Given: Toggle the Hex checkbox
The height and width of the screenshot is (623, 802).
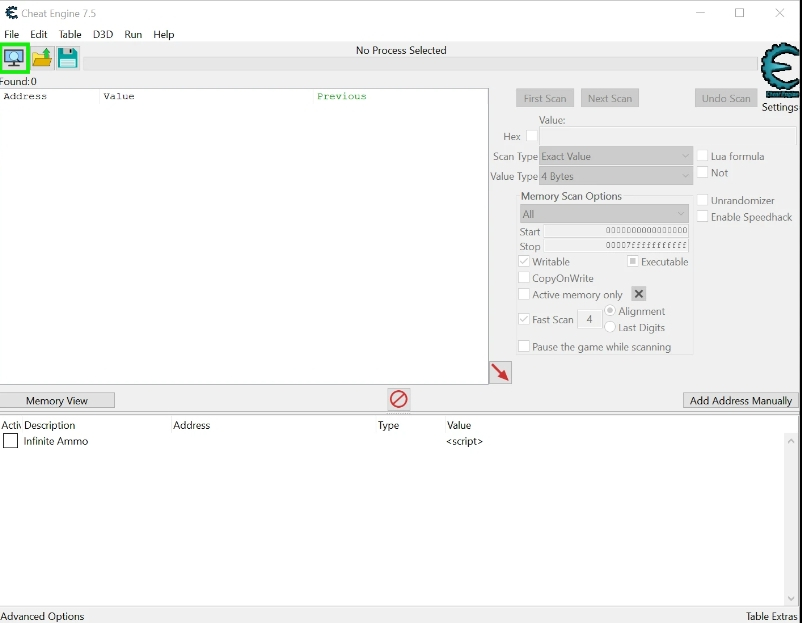Looking at the screenshot, I should (532, 136).
